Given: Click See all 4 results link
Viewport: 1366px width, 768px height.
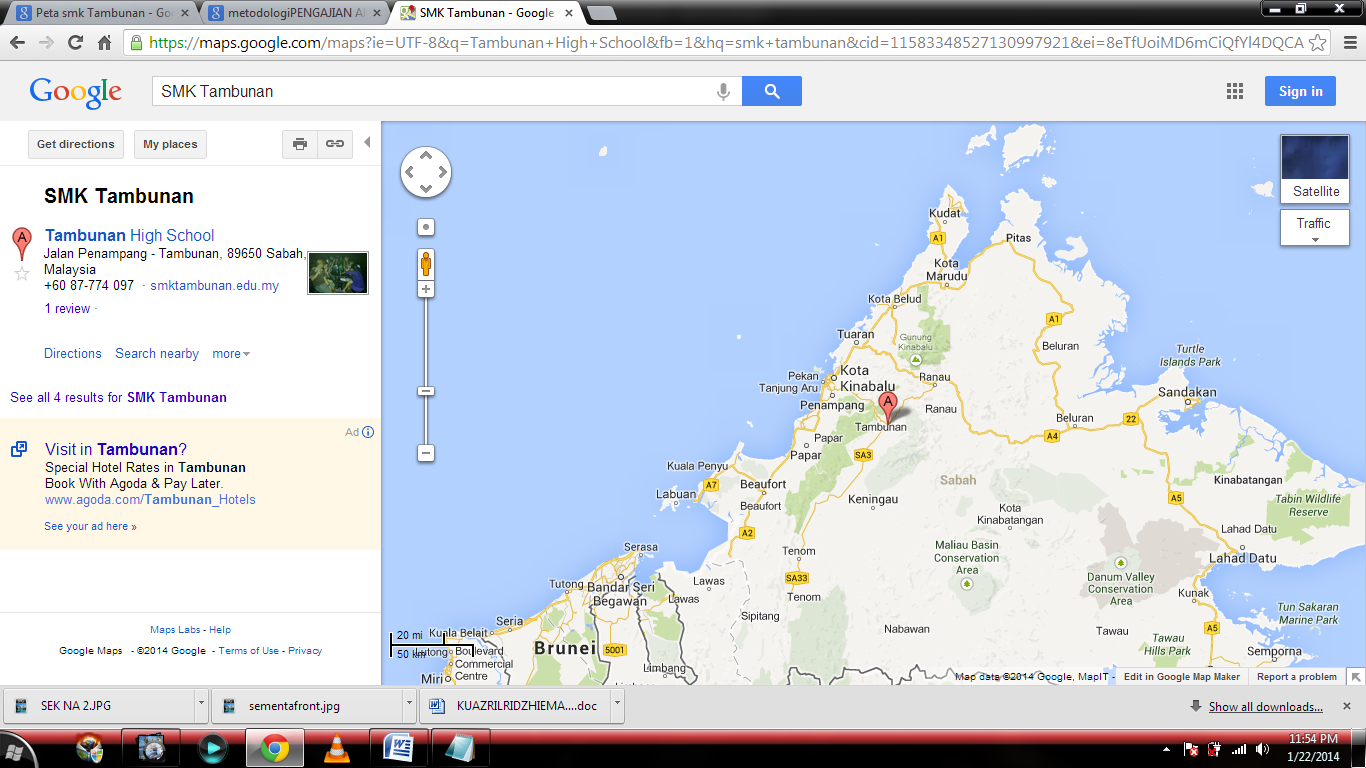Looking at the screenshot, I should (118, 397).
